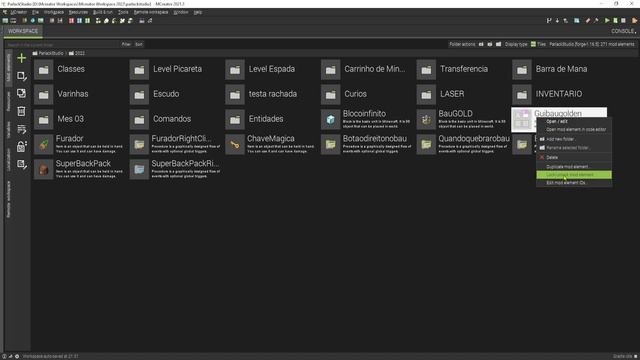Open the Help menu

pos(198,12)
